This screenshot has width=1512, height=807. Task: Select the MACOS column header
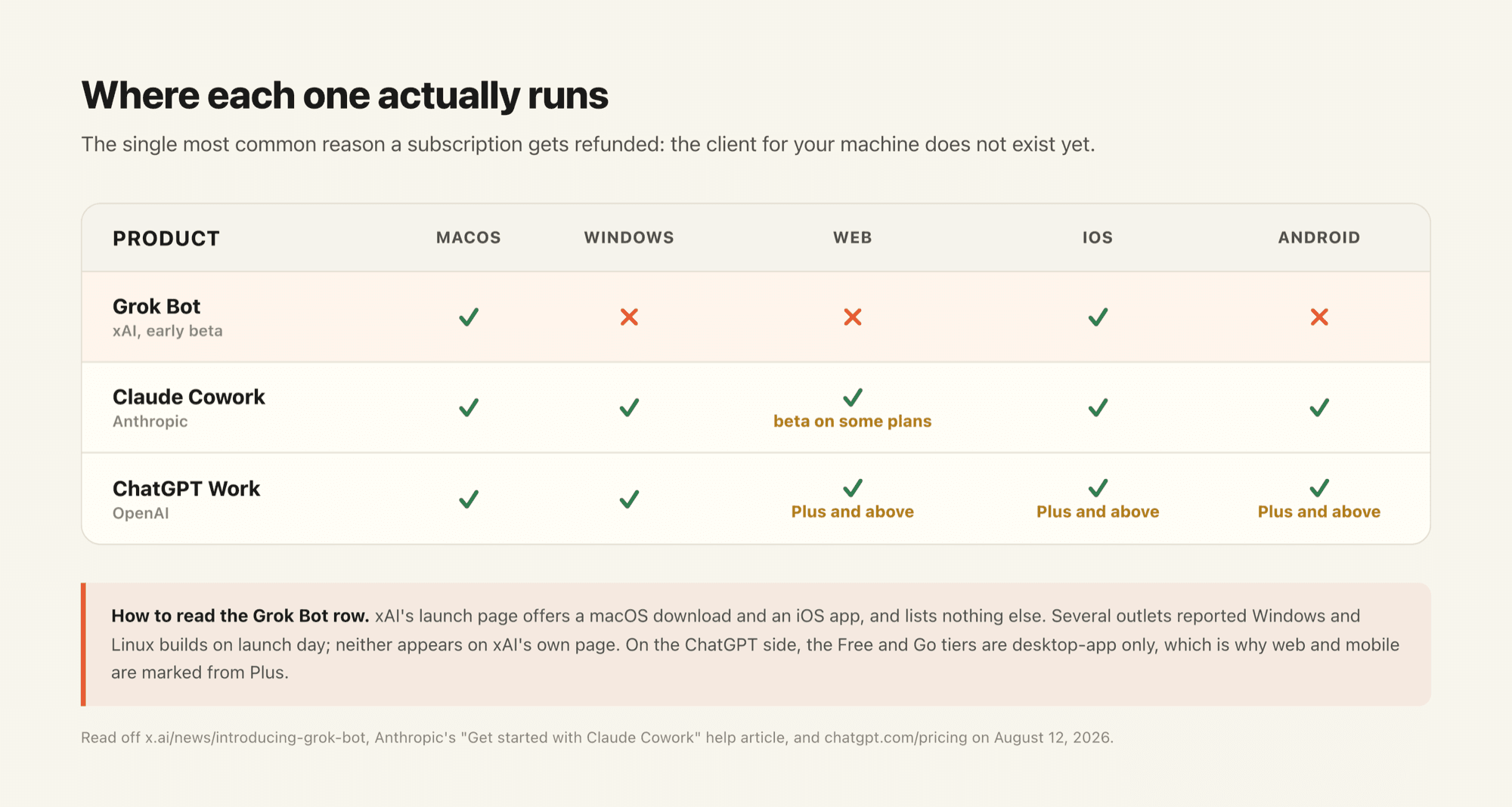point(469,237)
